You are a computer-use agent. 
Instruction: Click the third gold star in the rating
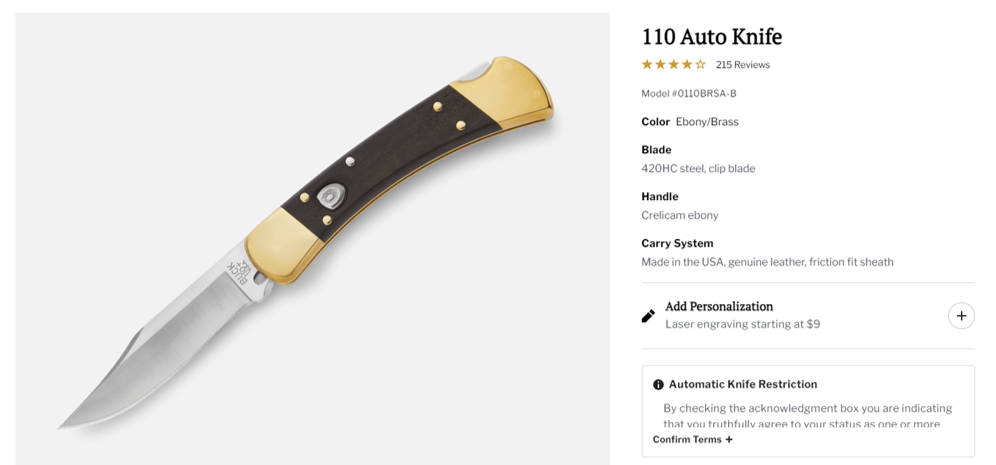coord(673,64)
